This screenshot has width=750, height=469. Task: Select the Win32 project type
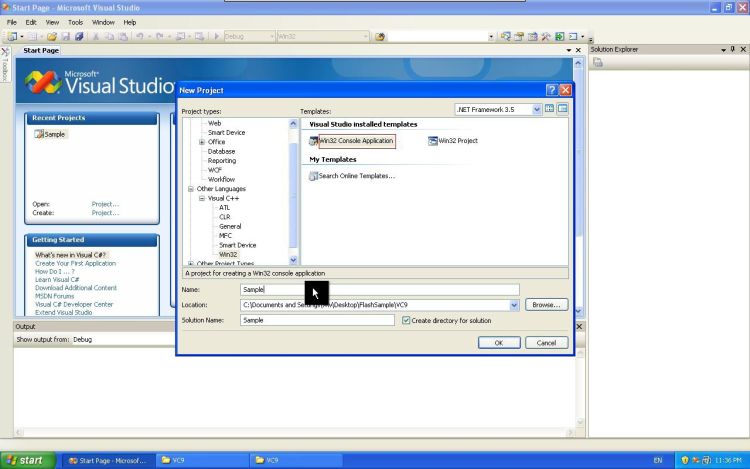(x=228, y=254)
